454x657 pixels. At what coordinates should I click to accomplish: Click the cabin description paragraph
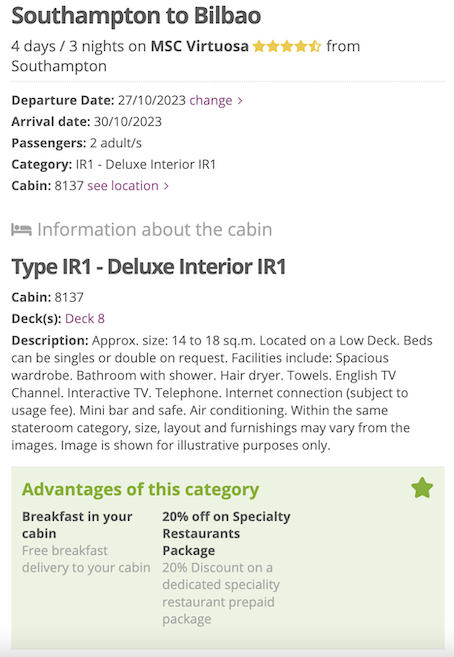click(x=222, y=393)
